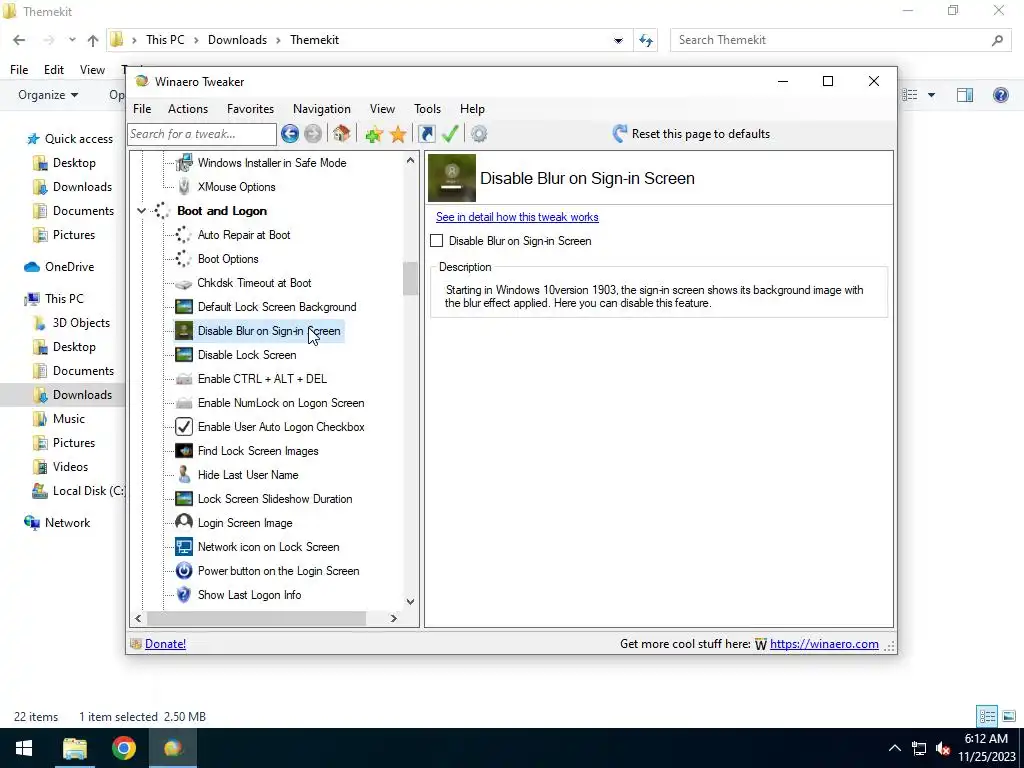Open Explorer recent locations dropdown arrow
Screen dimensions: 1024x768
tap(72, 40)
